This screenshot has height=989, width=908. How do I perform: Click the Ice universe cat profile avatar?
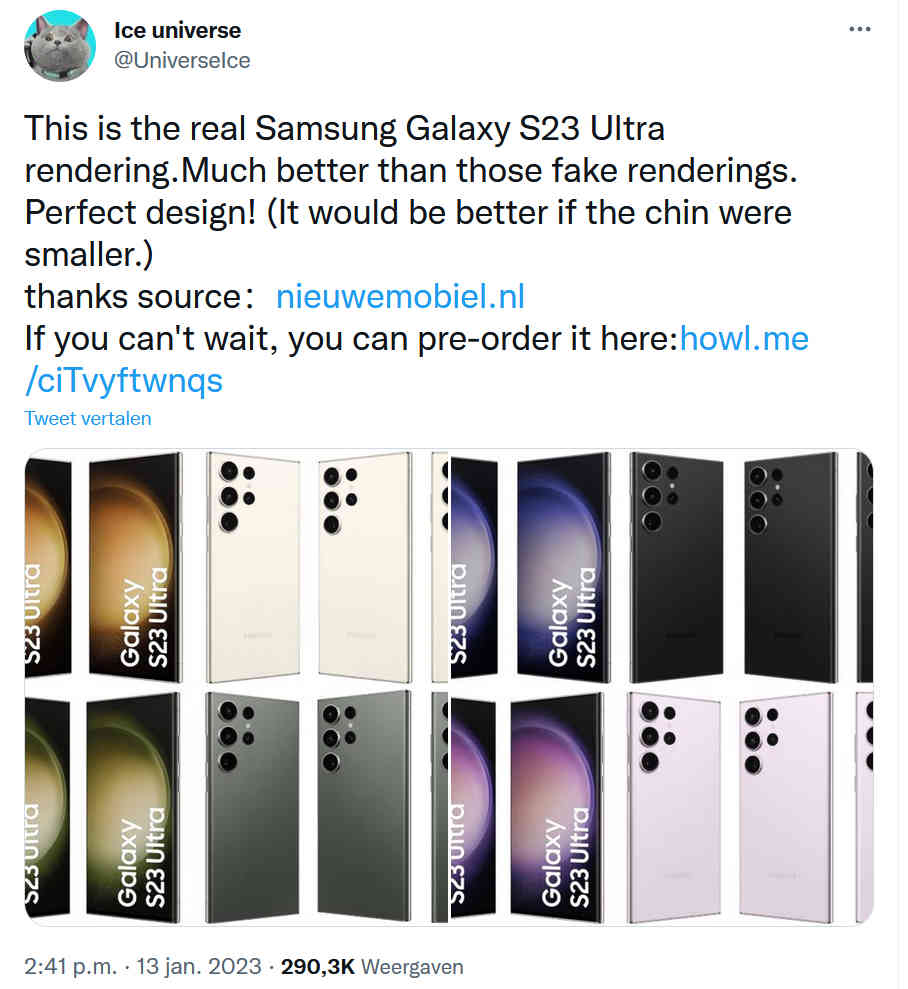[x=60, y=45]
